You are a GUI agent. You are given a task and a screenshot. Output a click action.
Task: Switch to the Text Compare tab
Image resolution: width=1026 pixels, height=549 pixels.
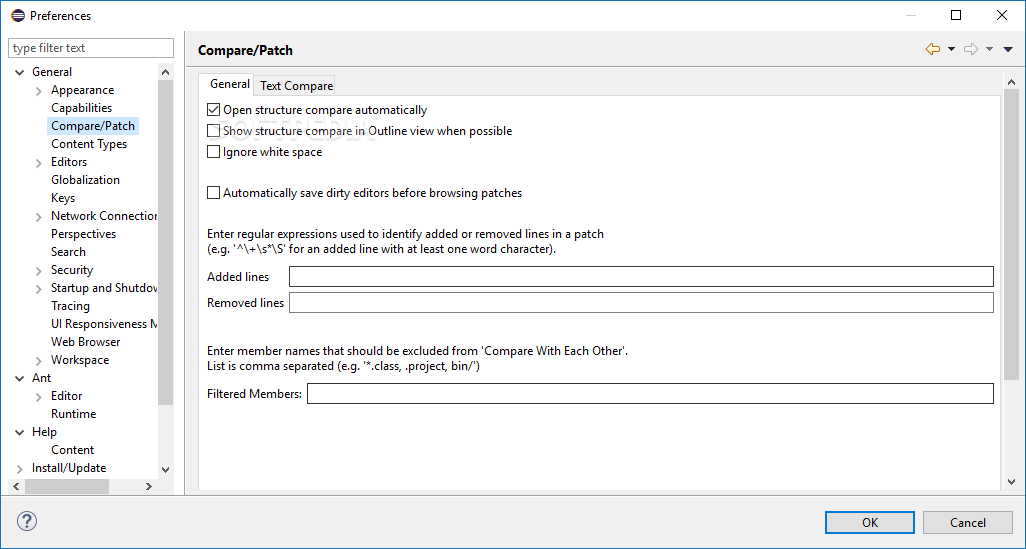point(296,86)
